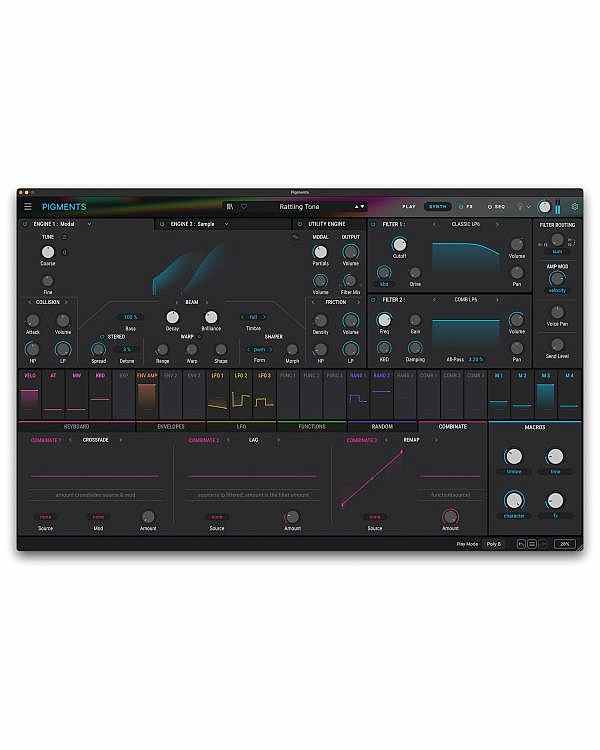
Task: Open the edit history list icon
Action: click(532, 544)
